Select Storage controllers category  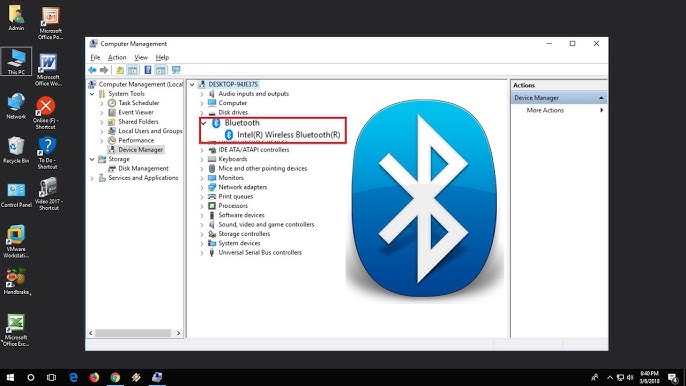point(244,234)
